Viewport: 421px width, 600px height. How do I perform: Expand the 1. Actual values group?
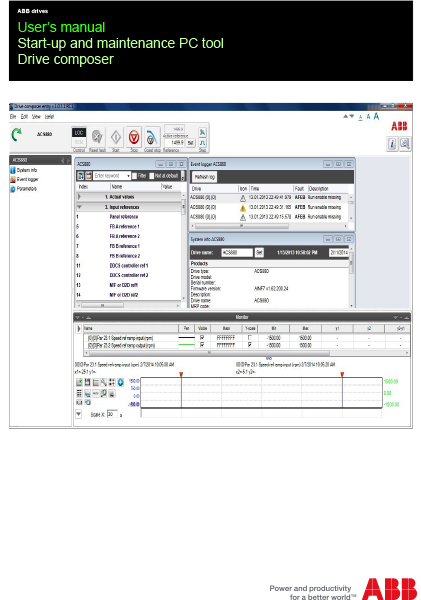click(79, 197)
